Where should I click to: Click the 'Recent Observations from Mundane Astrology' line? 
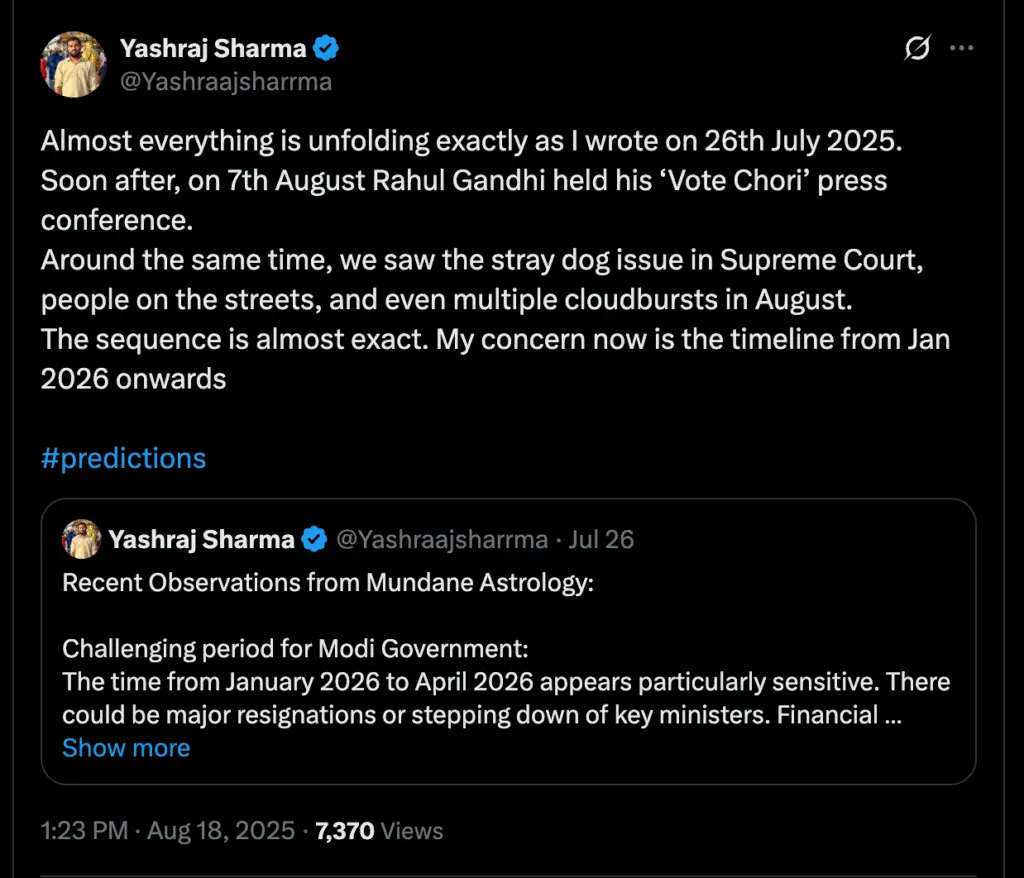pos(328,583)
